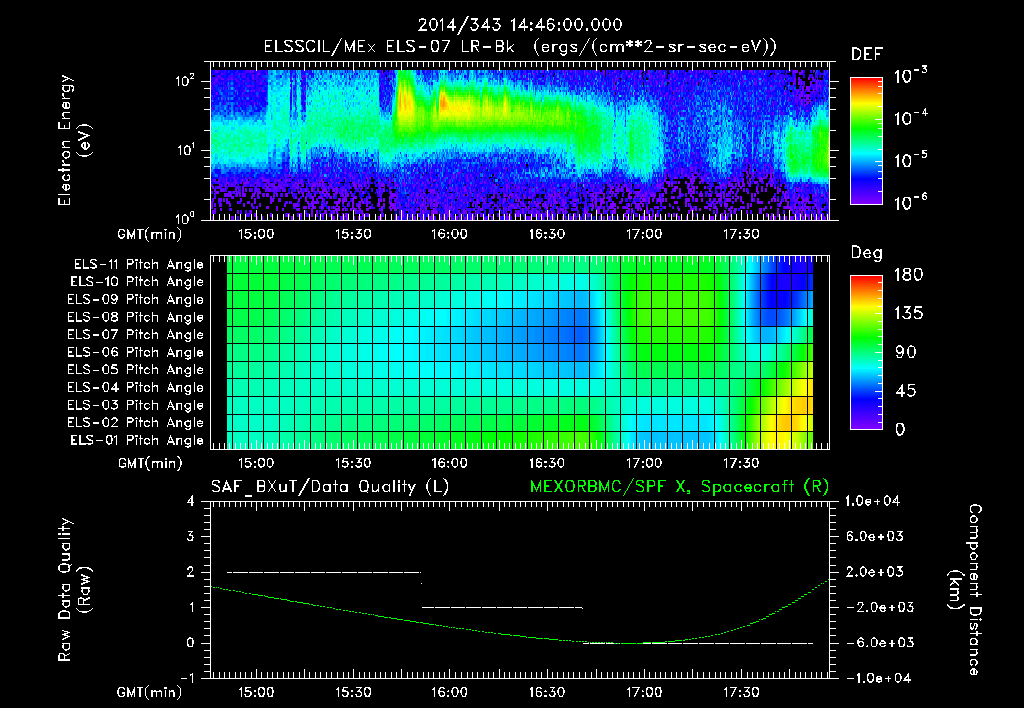The width and height of the screenshot is (1024, 708).
Task: Click the DEF color bar in the top panel
Action: [866, 140]
